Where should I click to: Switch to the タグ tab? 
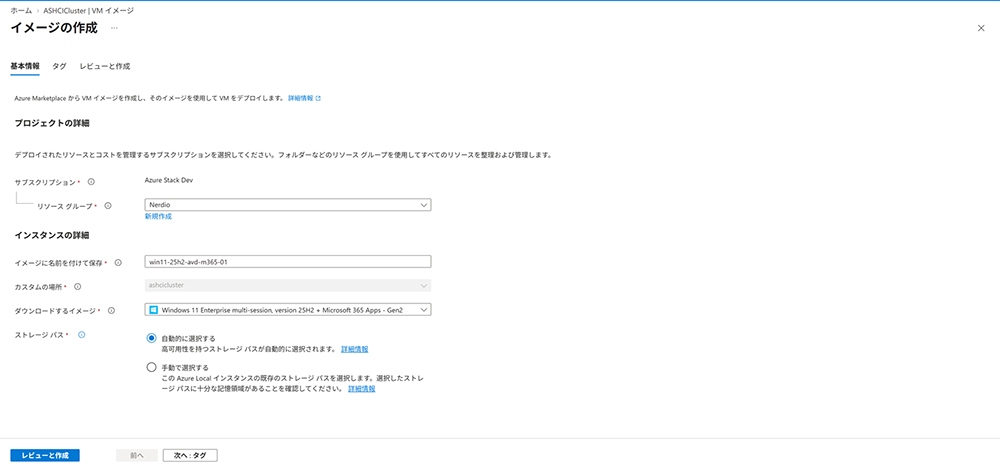click(x=59, y=66)
